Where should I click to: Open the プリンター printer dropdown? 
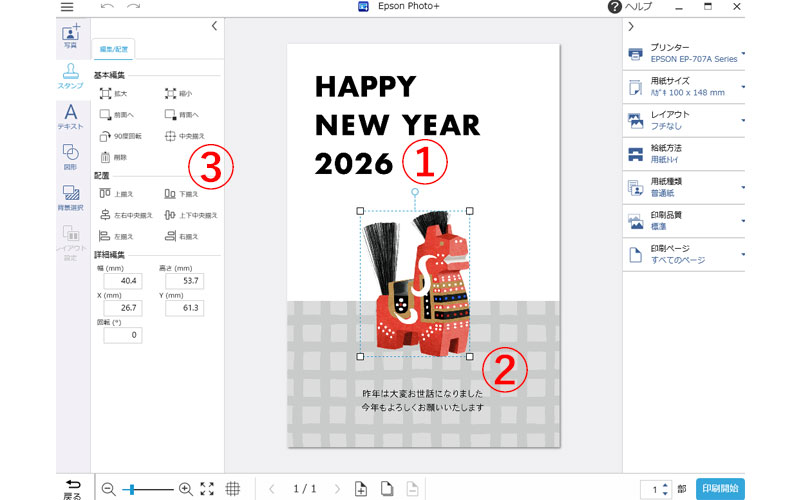click(x=686, y=53)
